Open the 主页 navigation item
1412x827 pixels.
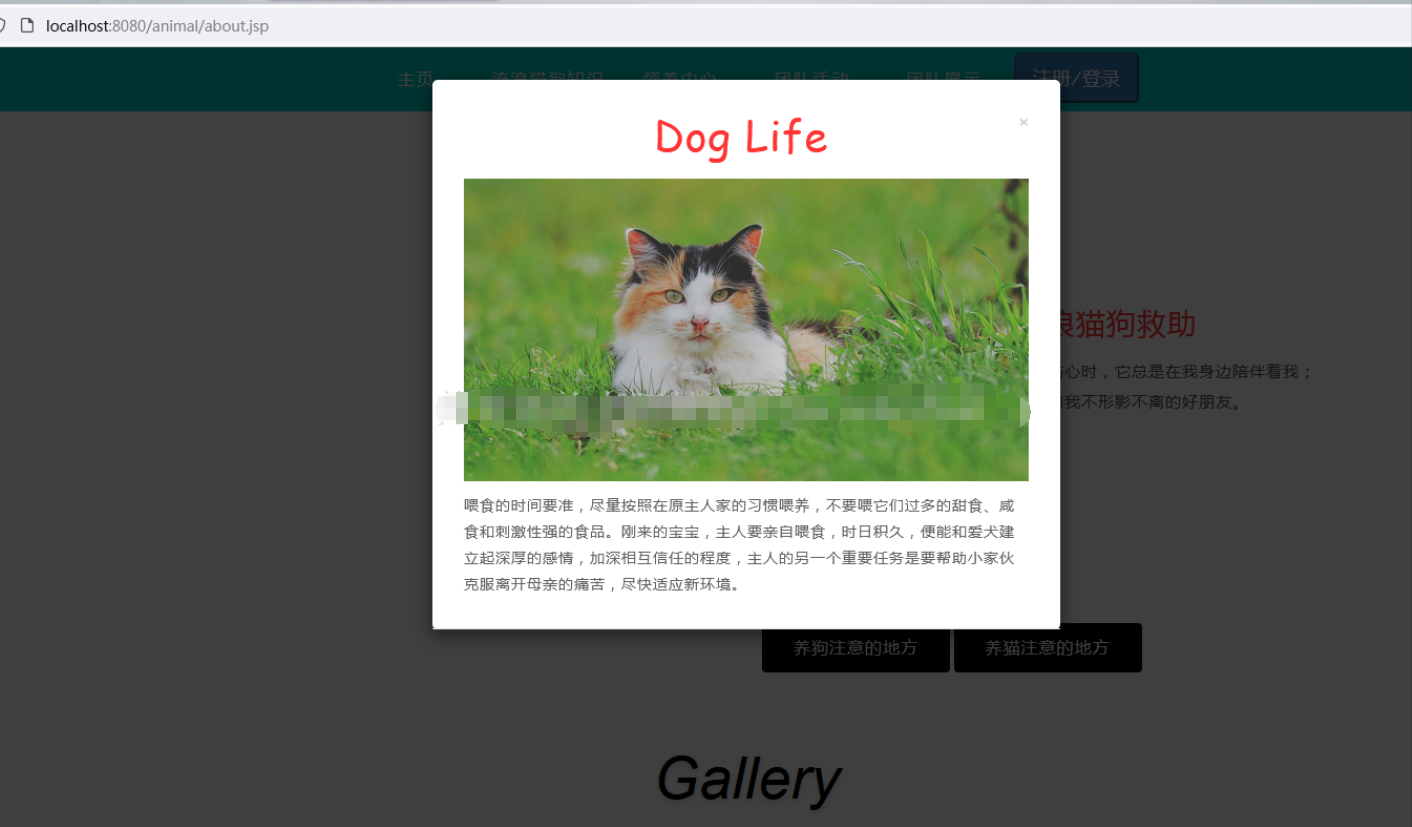(415, 80)
